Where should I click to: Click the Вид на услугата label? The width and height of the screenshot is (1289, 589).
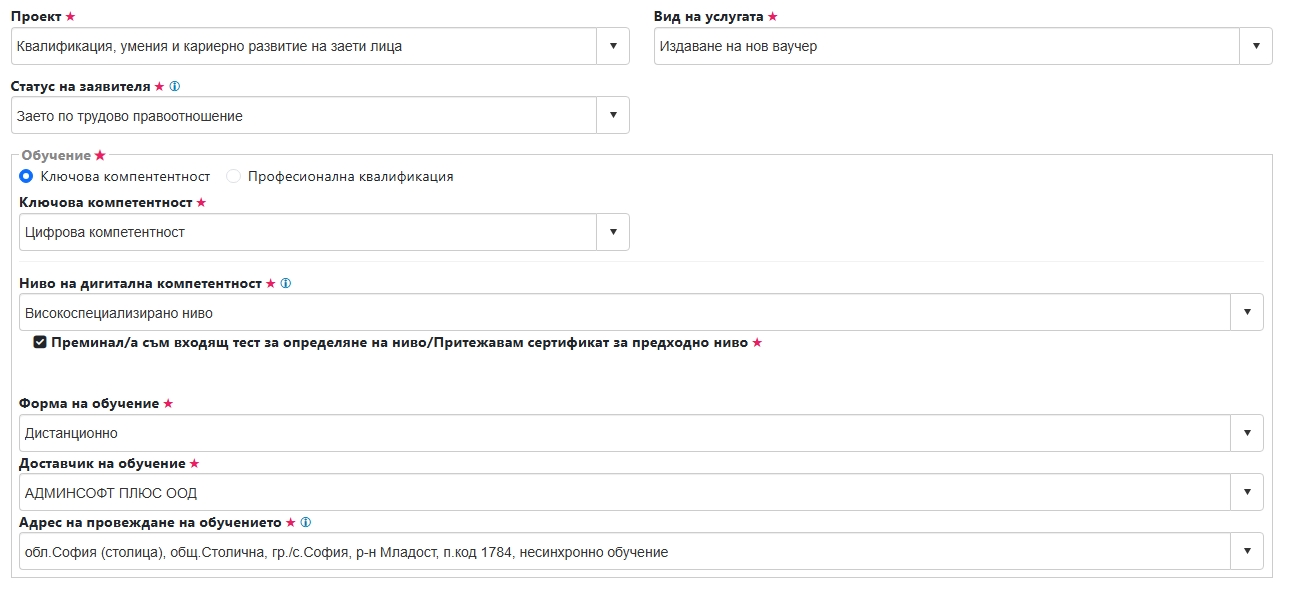click(709, 17)
